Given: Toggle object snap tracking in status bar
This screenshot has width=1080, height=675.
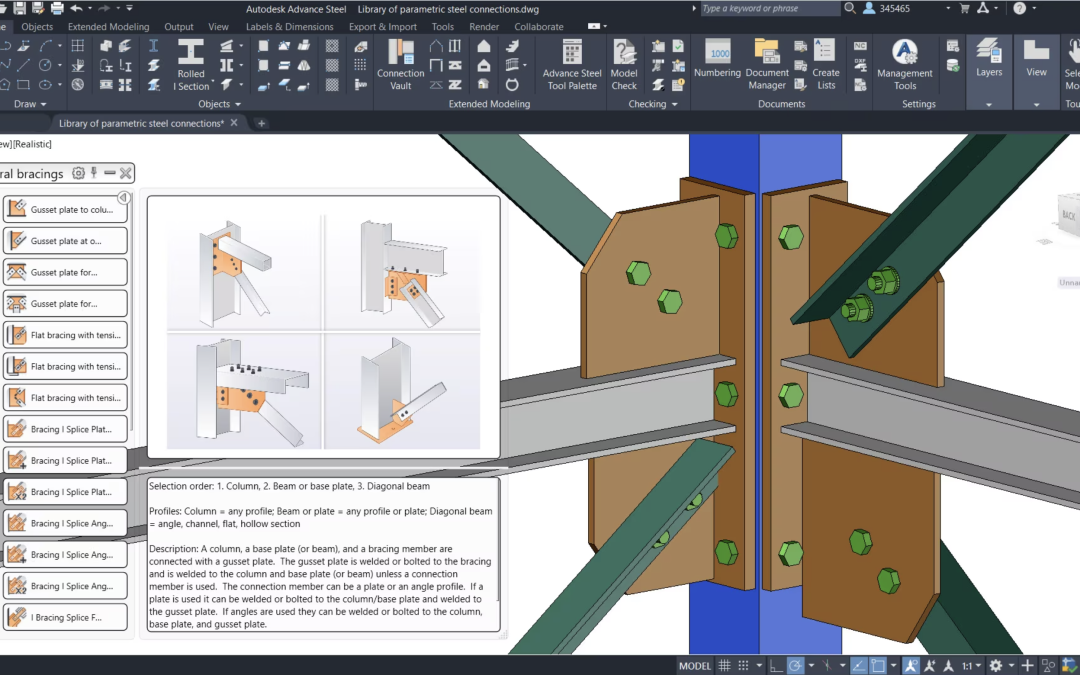Looking at the screenshot, I should coord(858,665).
